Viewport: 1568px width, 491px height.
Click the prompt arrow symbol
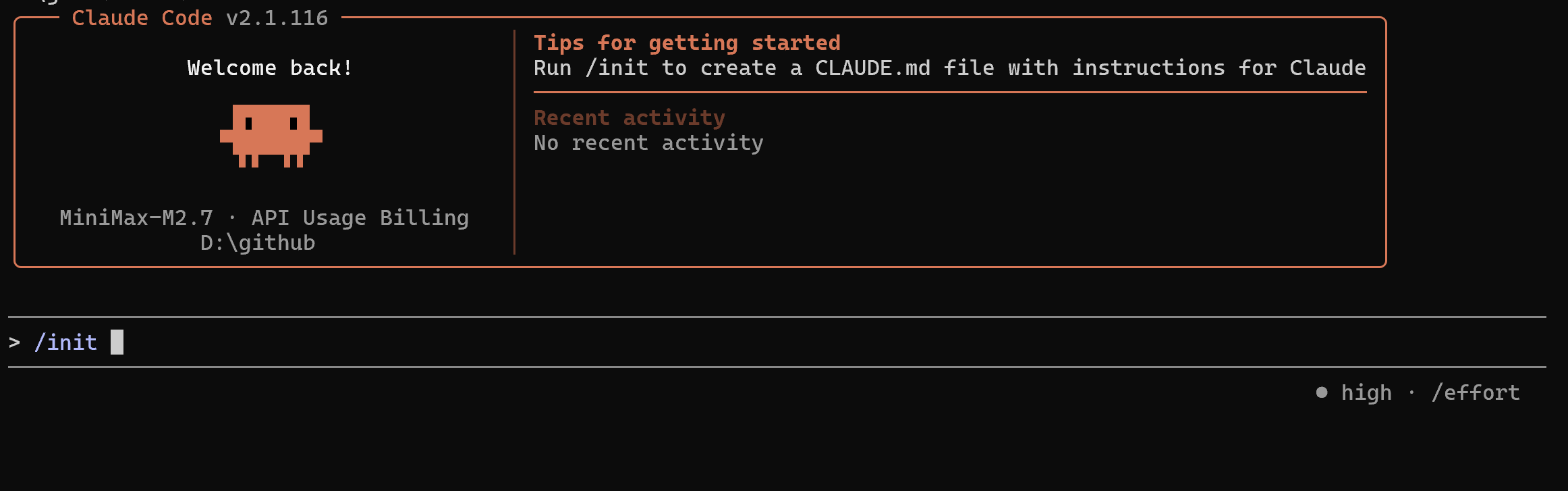[14, 342]
